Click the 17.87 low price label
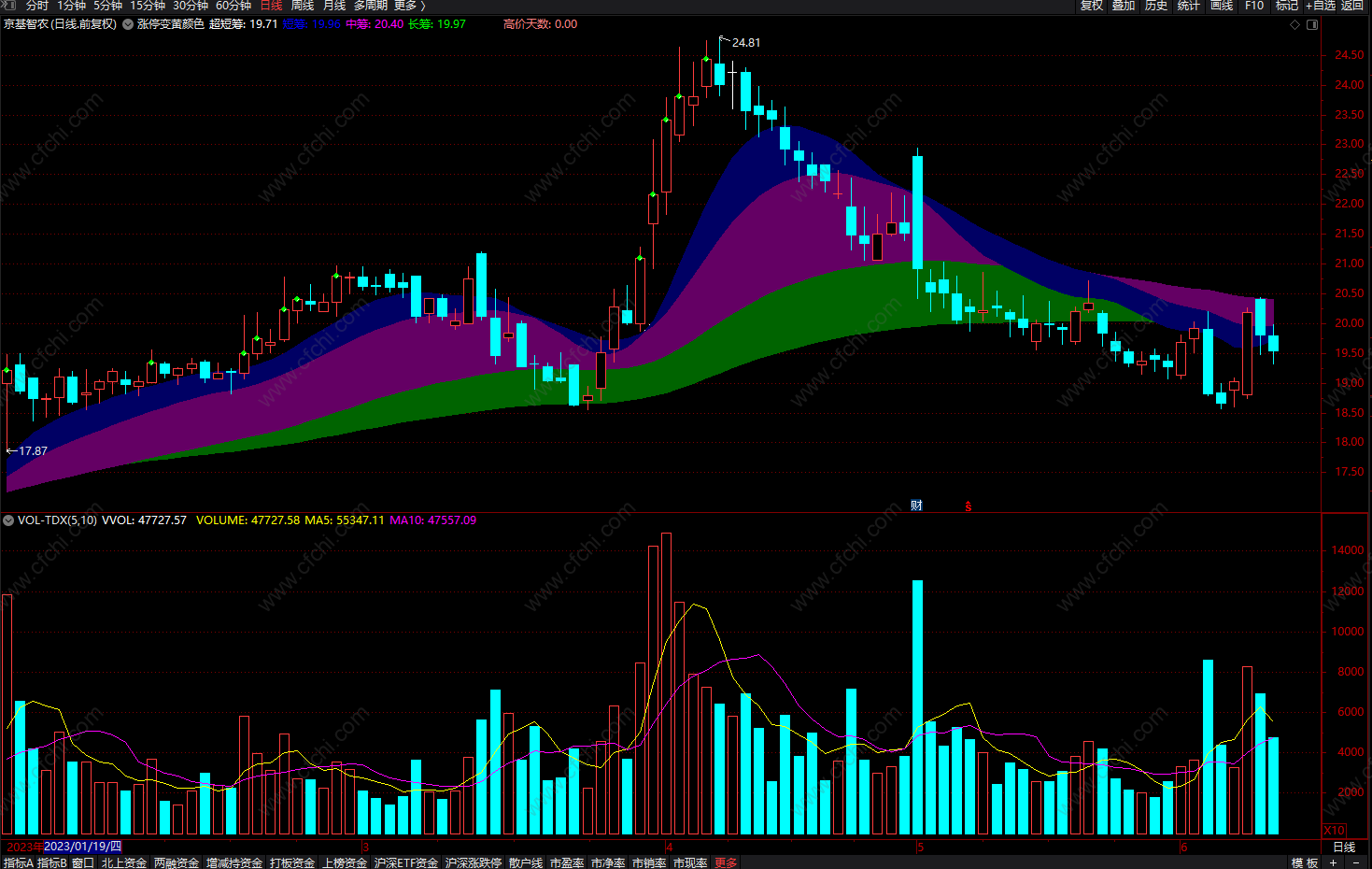The width and height of the screenshot is (1372, 869). [x=33, y=450]
